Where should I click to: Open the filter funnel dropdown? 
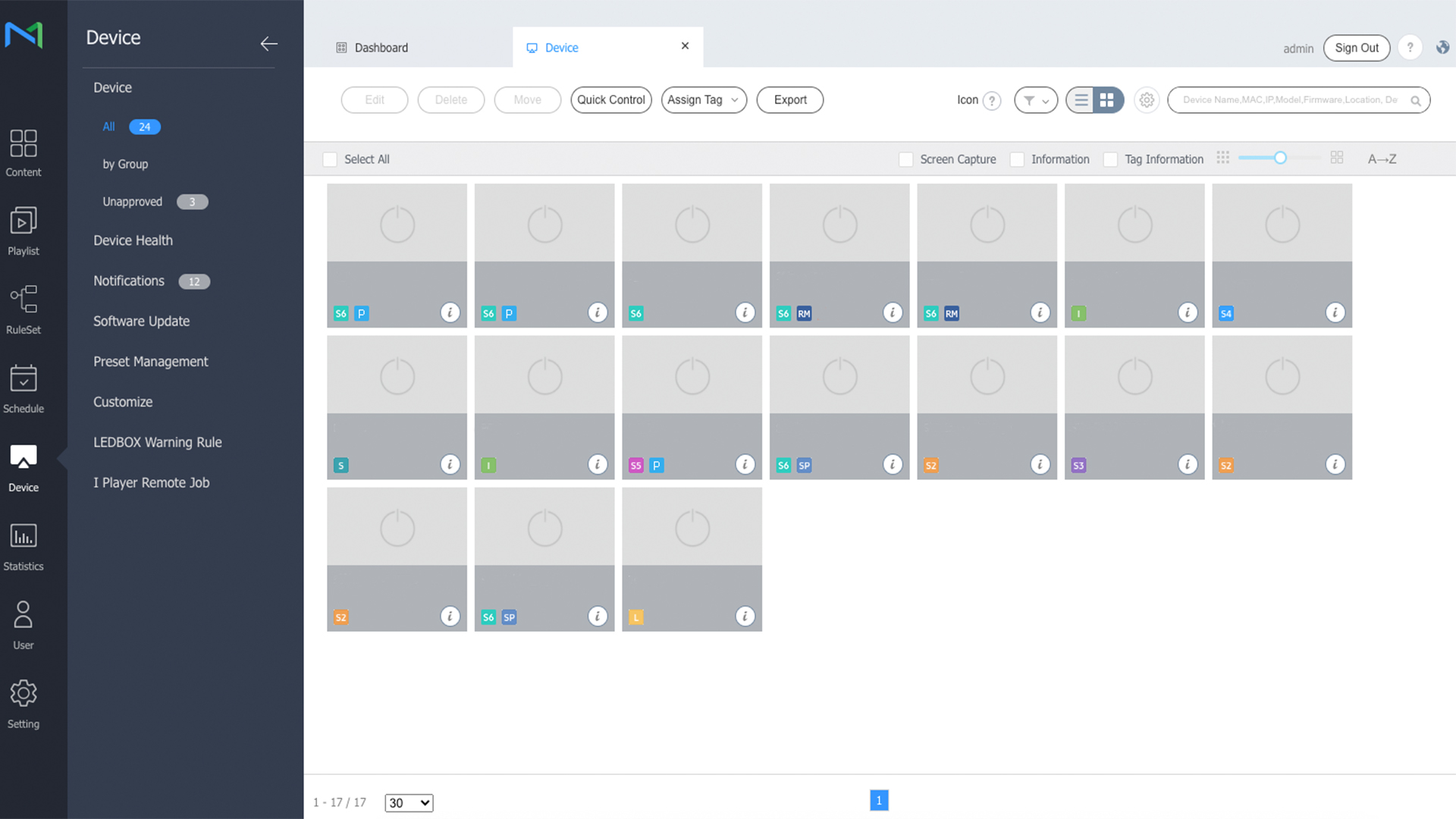coord(1035,100)
